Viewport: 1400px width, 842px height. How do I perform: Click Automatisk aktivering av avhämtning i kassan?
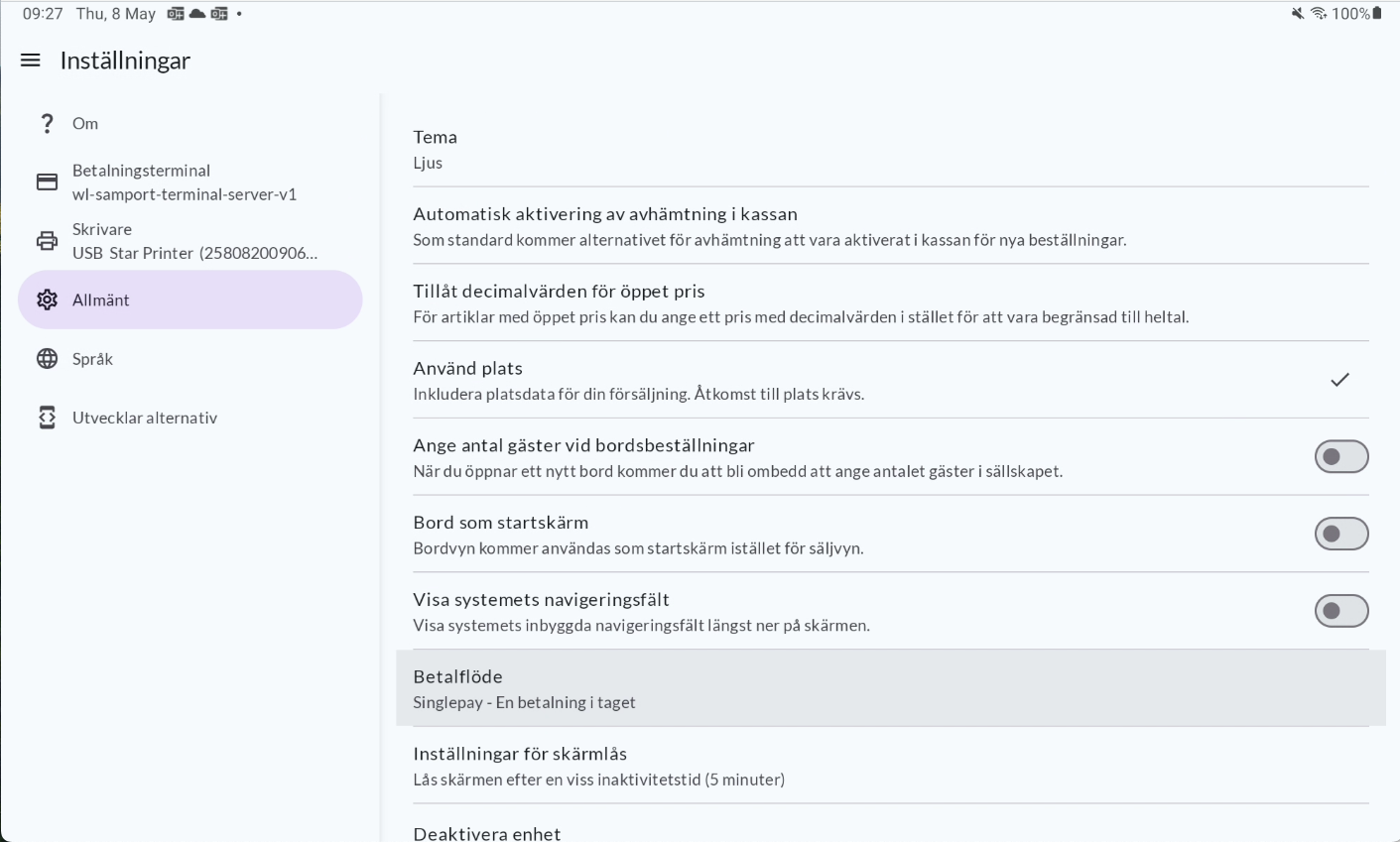[x=891, y=226]
